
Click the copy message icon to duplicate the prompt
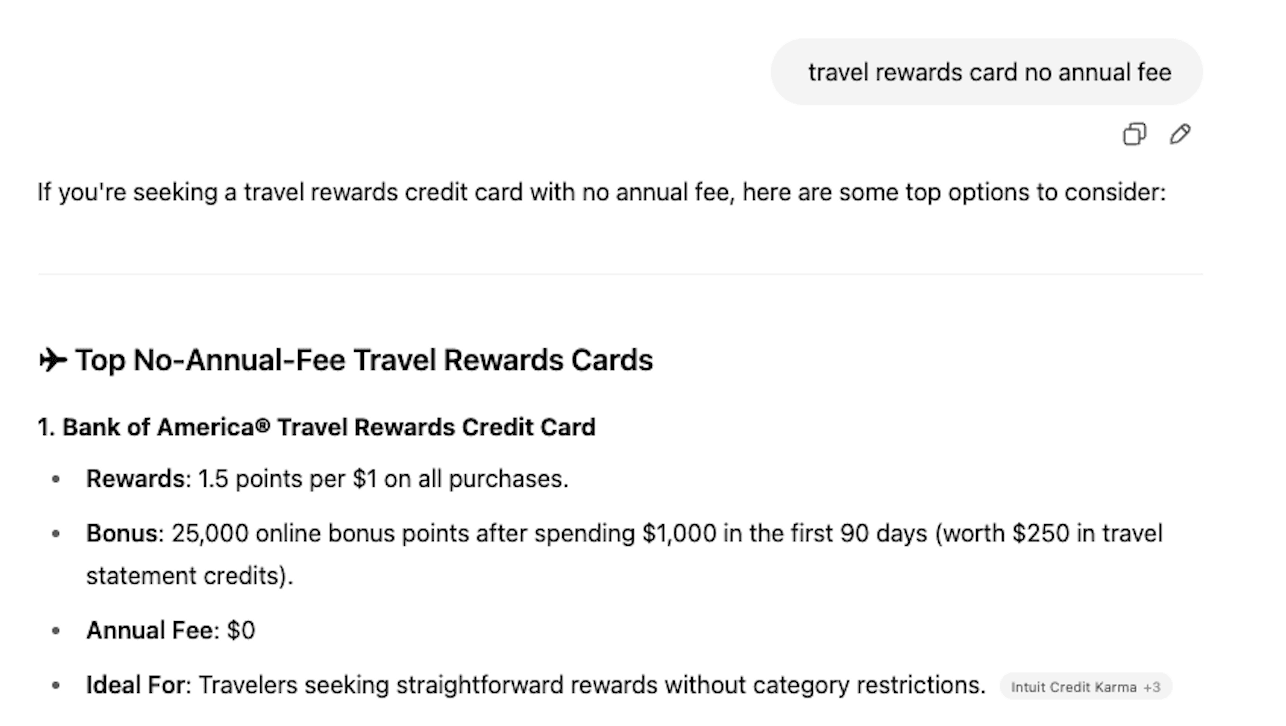pos(1134,133)
